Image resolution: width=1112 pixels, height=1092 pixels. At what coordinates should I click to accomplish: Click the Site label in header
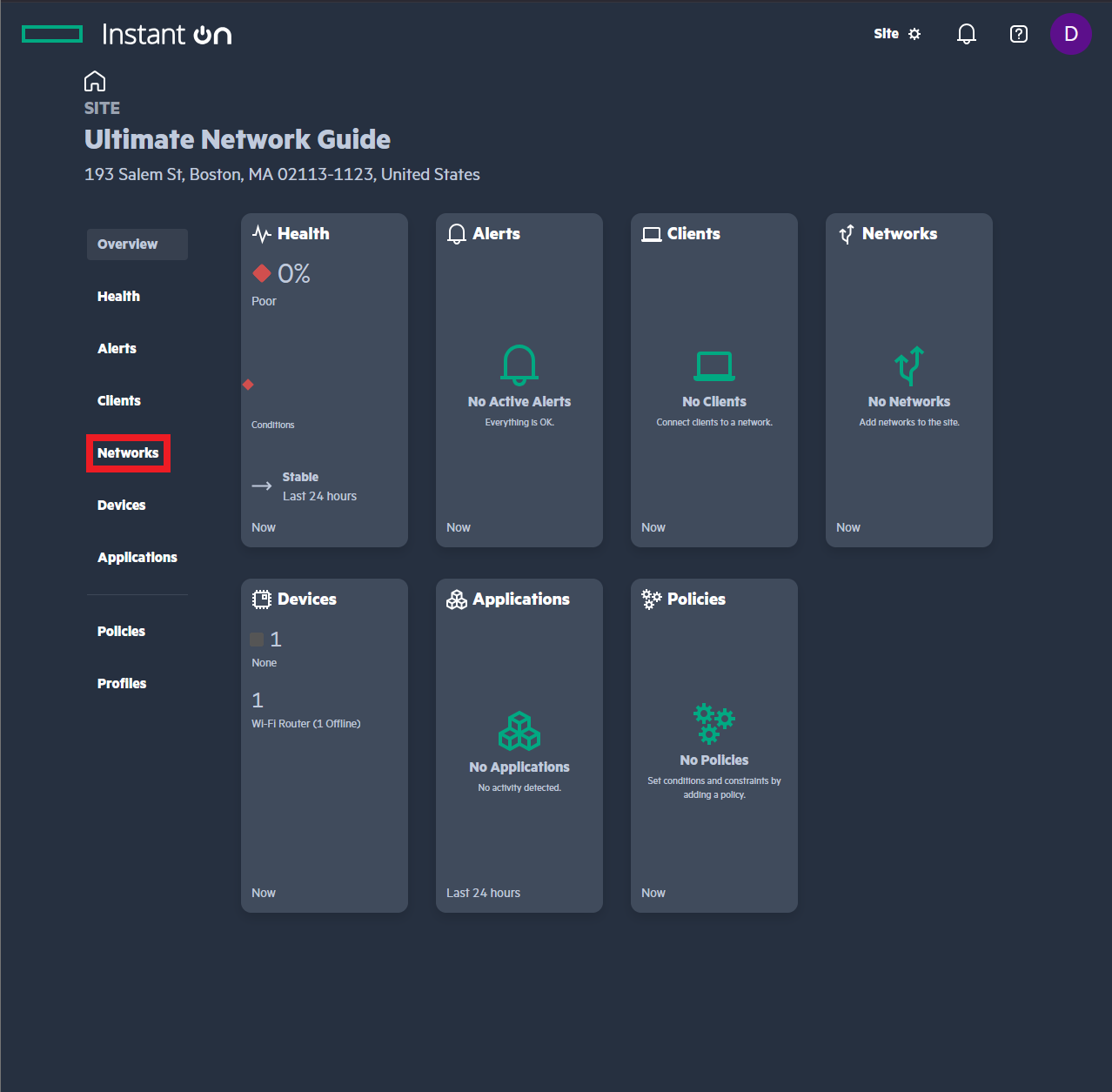pyautogui.click(x=887, y=34)
